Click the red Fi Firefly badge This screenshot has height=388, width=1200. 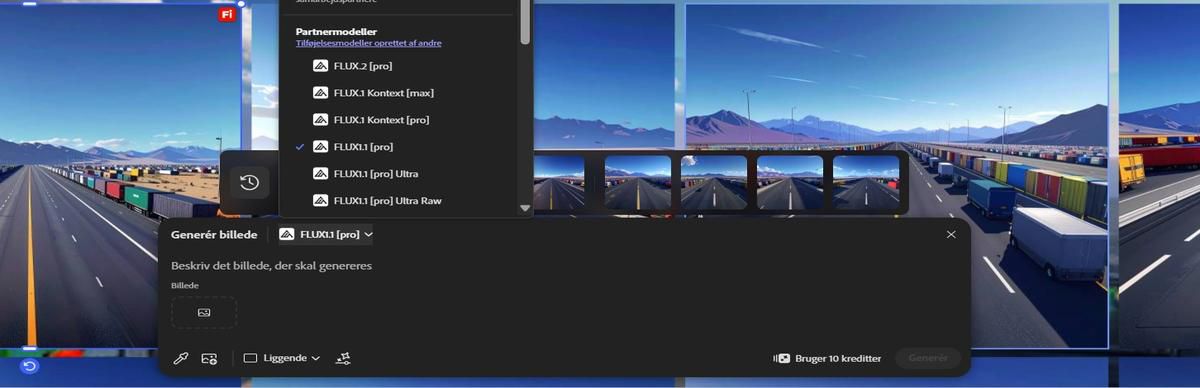point(227,14)
